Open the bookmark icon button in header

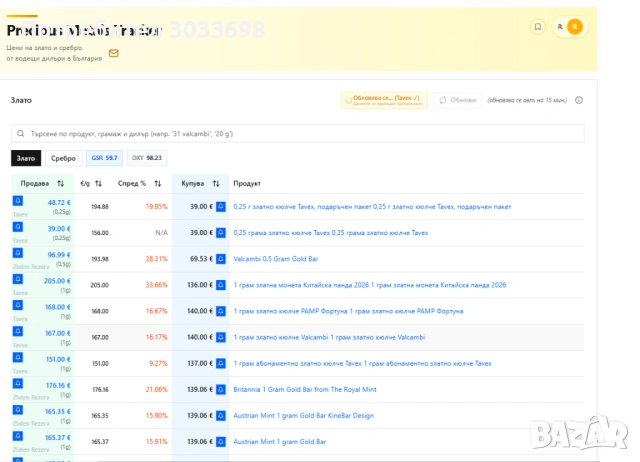pyautogui.click(x=537, y=27)
